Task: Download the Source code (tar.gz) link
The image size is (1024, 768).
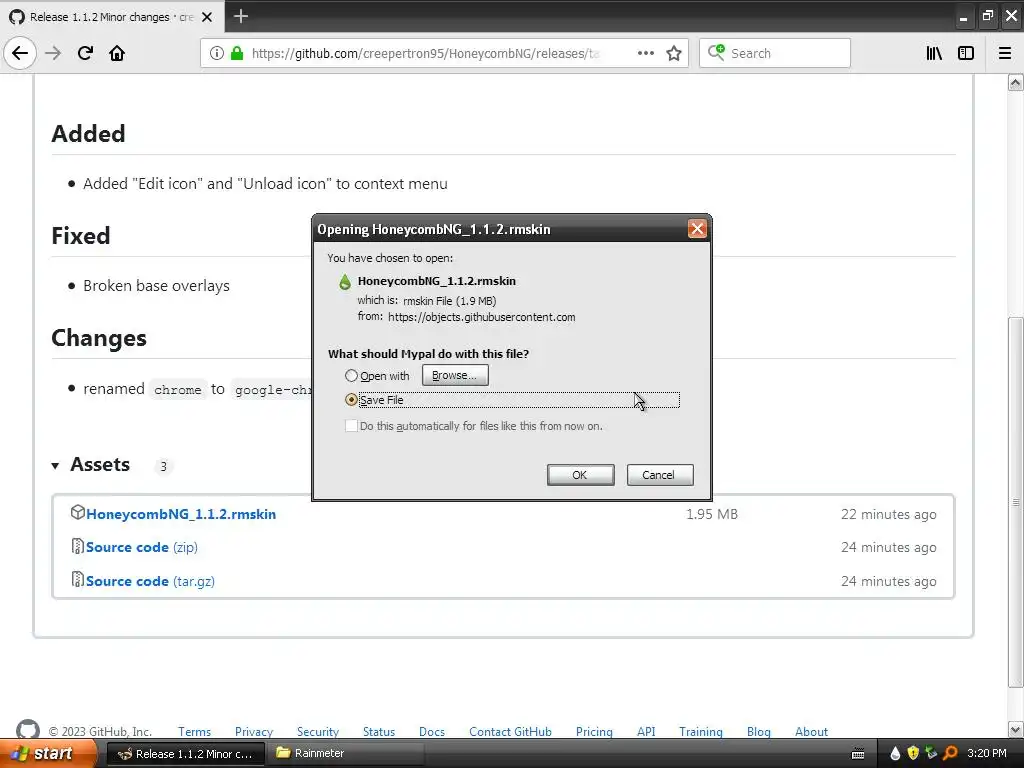Action: pos(150,581)
